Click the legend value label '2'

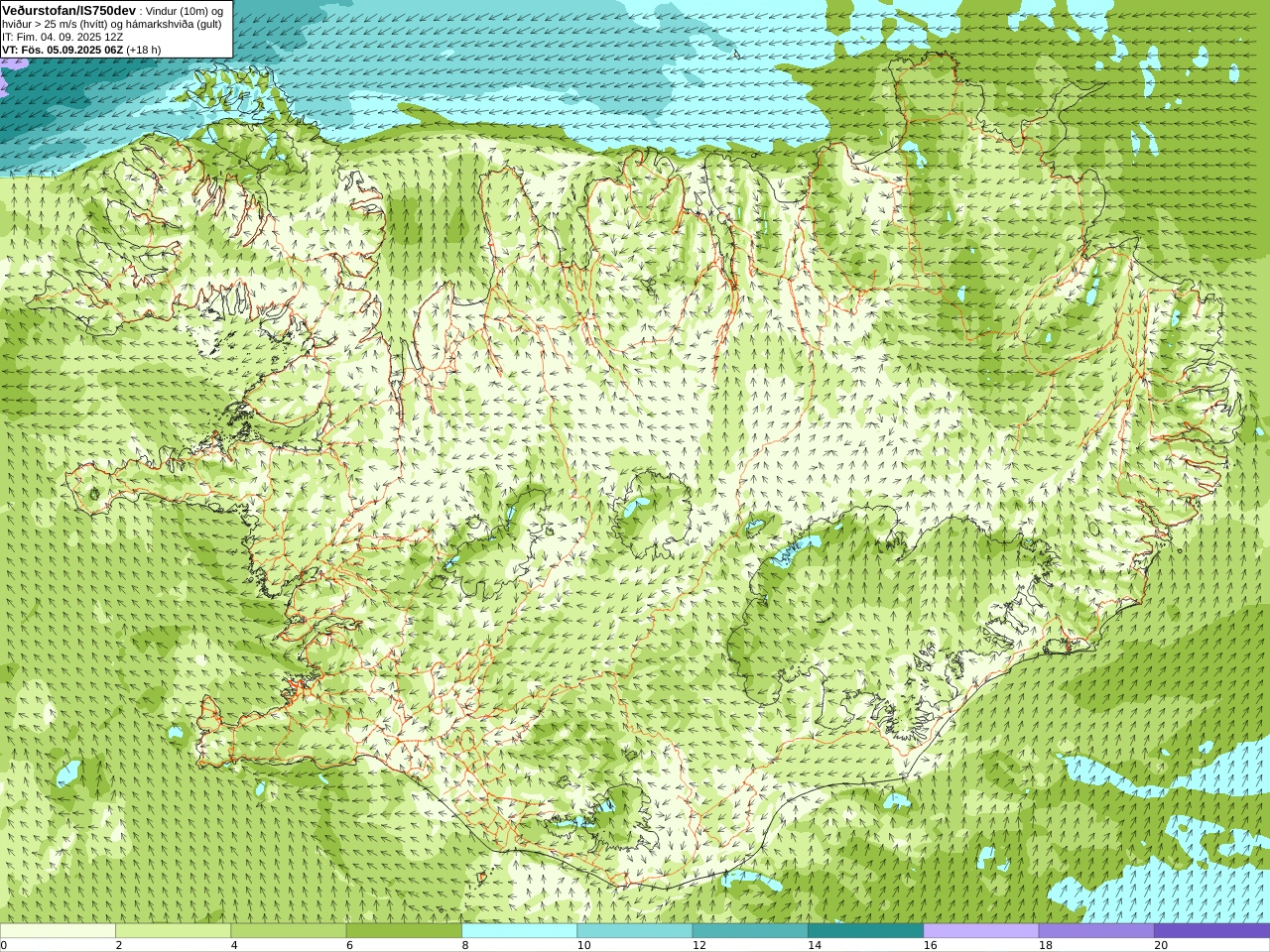pos(119,945)
